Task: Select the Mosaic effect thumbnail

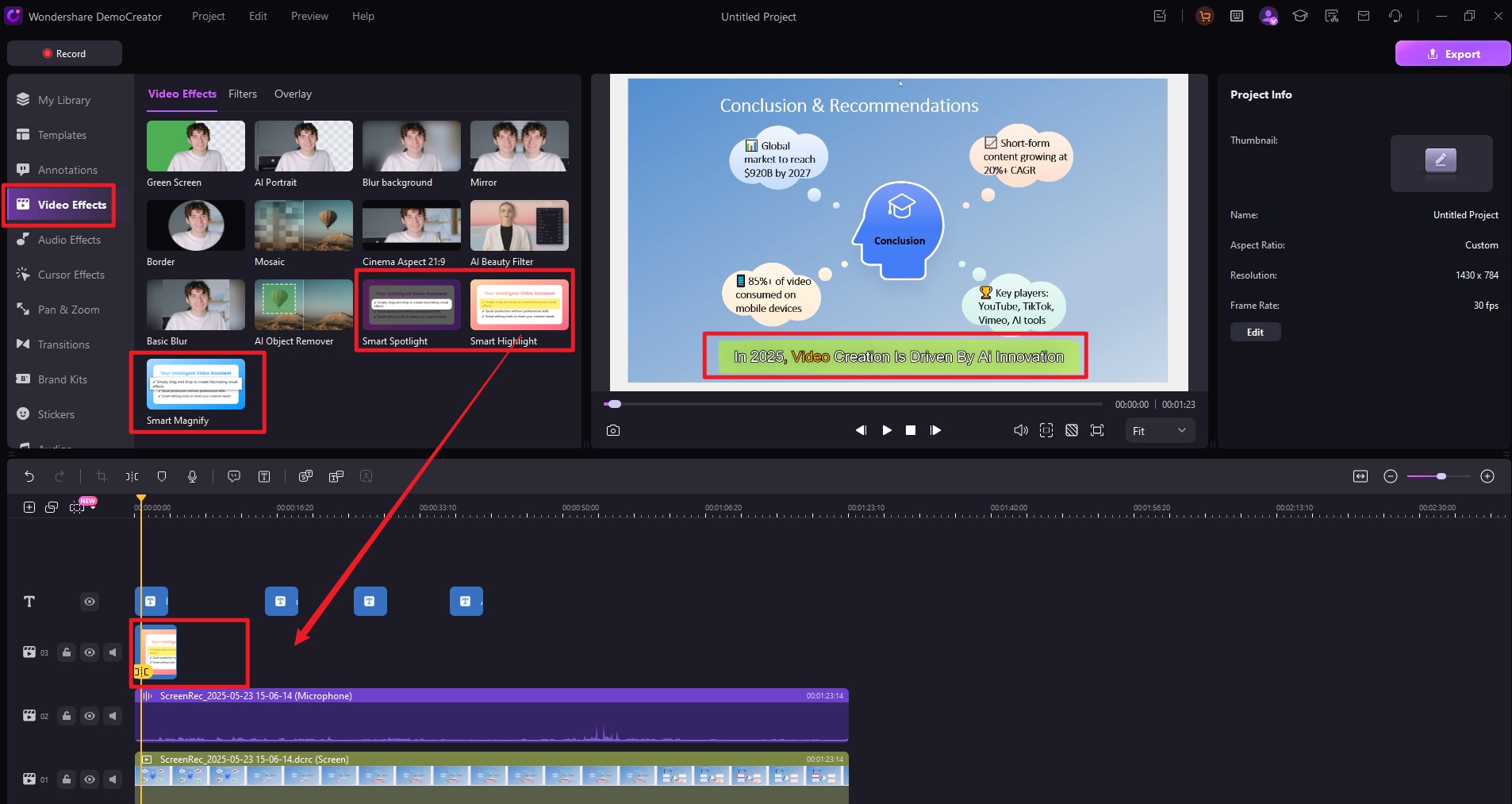Action: [304, 225]
